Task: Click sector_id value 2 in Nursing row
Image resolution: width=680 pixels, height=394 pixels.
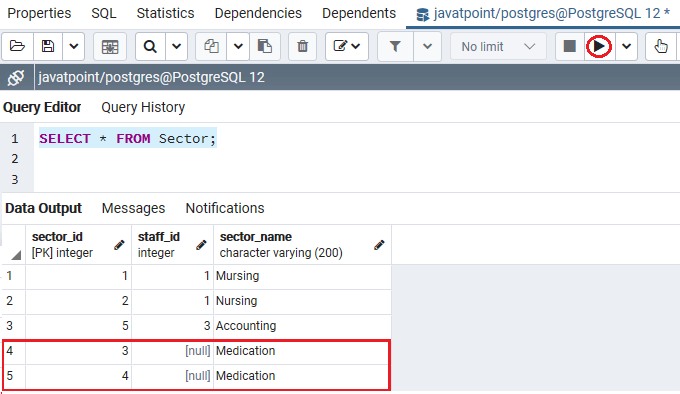Action: (x=78, y=301)
